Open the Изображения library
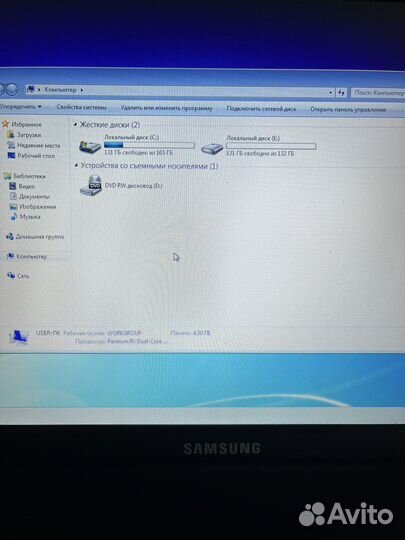 coord(38,207)
